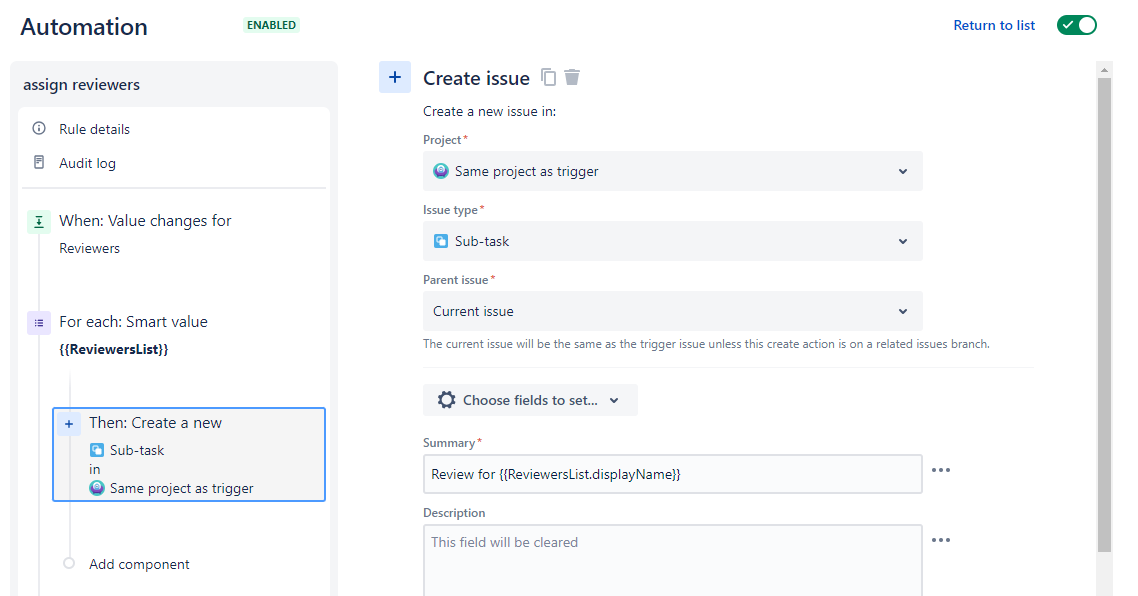Open Rule details section
This screenshot has height=596, width=1138.
click(94, 129)
